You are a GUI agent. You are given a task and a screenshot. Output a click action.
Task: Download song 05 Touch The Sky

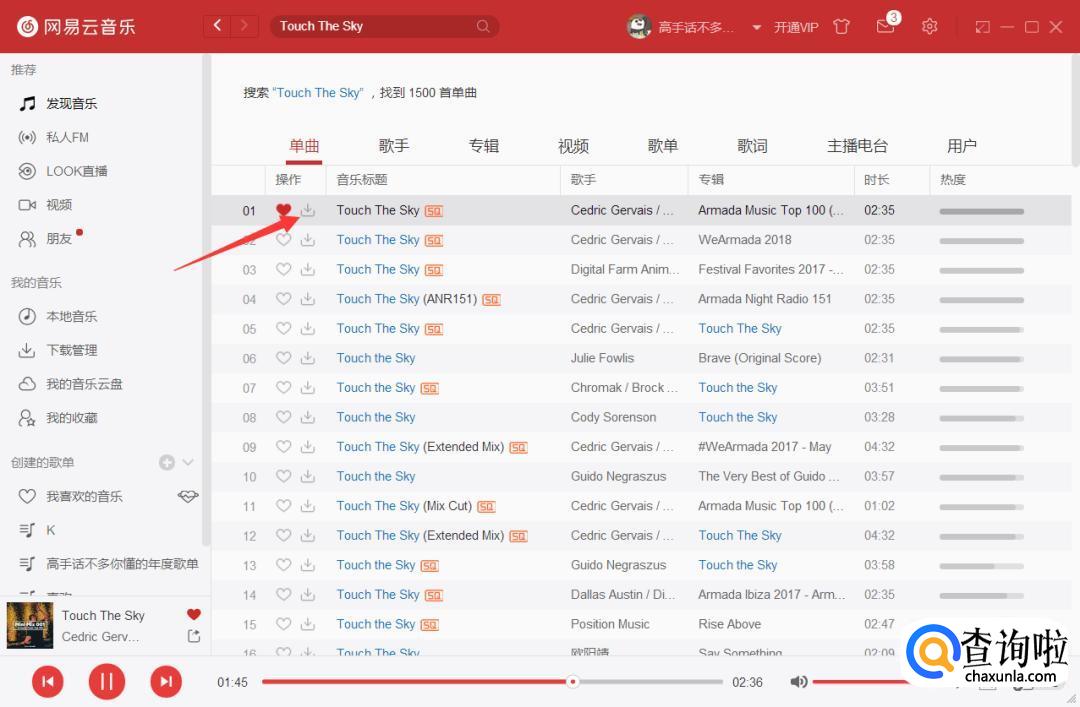(x=308, y=329)
